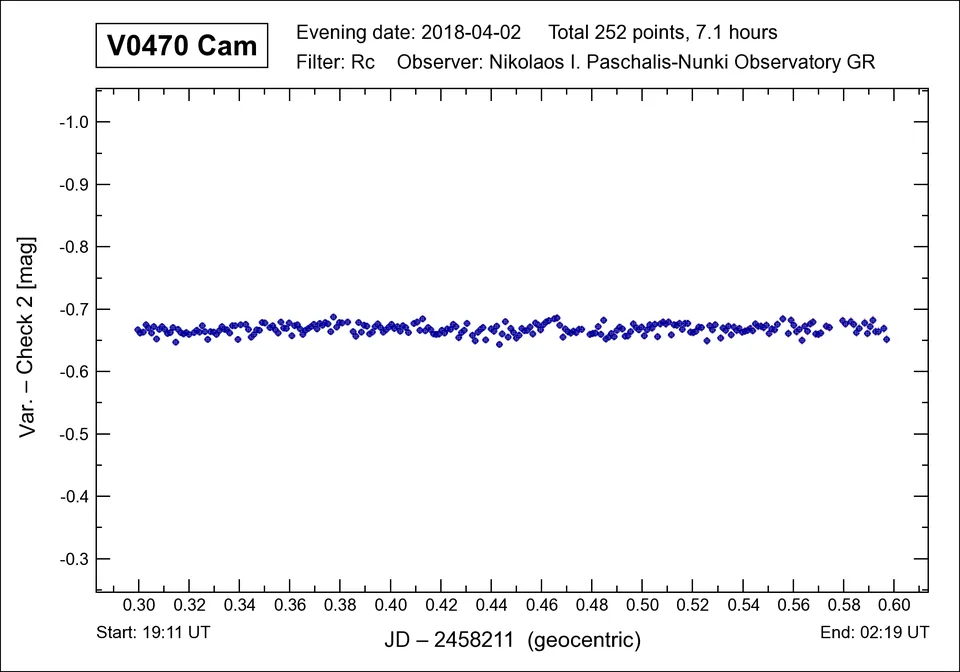The image size is (960, 672).
Task: Click the y-axis tick label -0.8
Action: (74, 247)
